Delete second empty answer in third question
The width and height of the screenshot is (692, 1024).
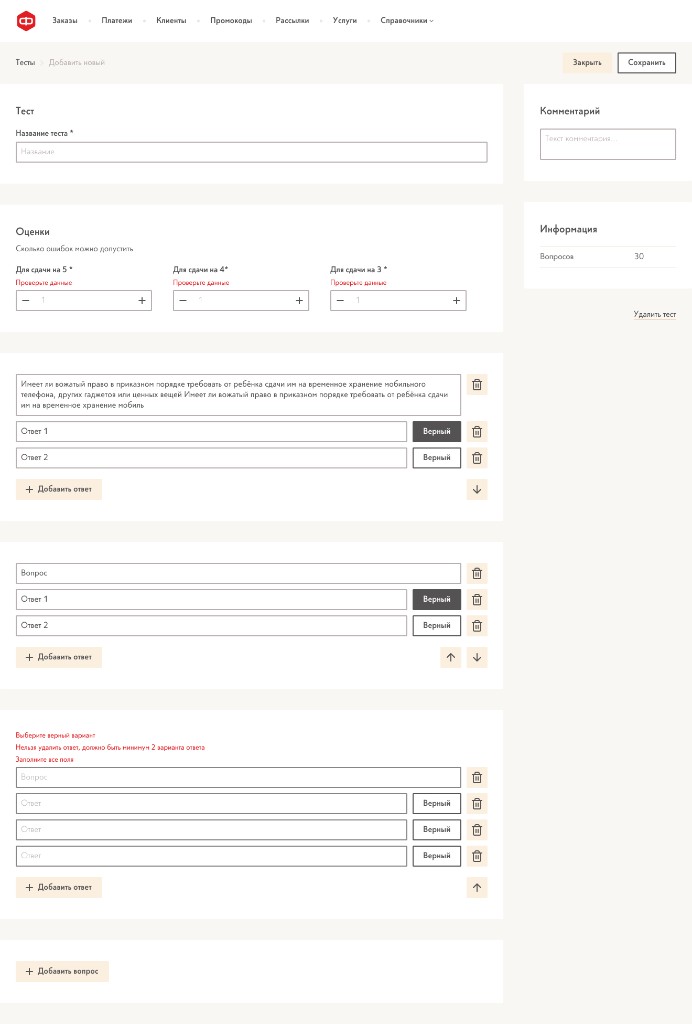pos(477,829)
